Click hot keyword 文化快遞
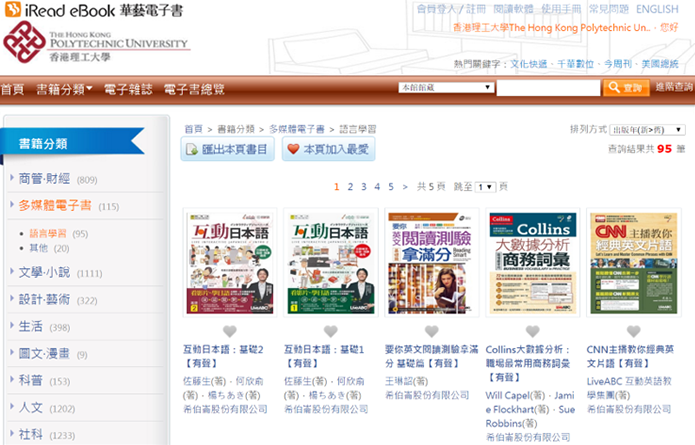This screenshot has width=695, height=445. [x=528, y=64]
